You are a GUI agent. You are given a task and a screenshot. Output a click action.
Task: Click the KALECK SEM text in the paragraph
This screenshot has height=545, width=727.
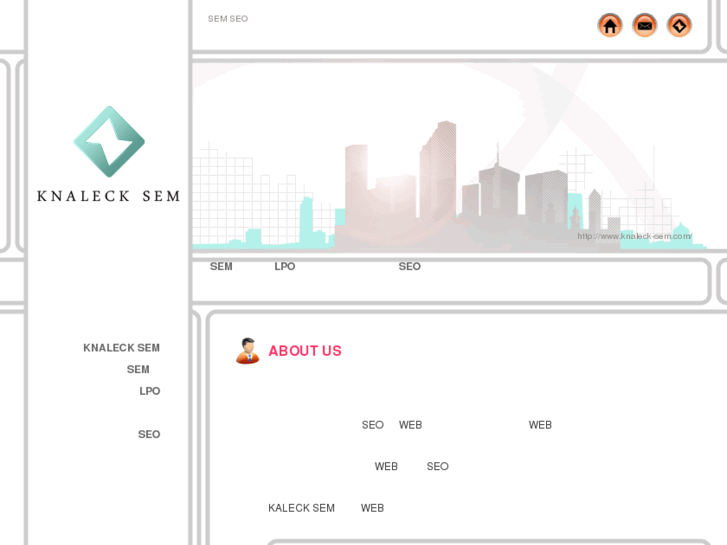pos(301,508)
